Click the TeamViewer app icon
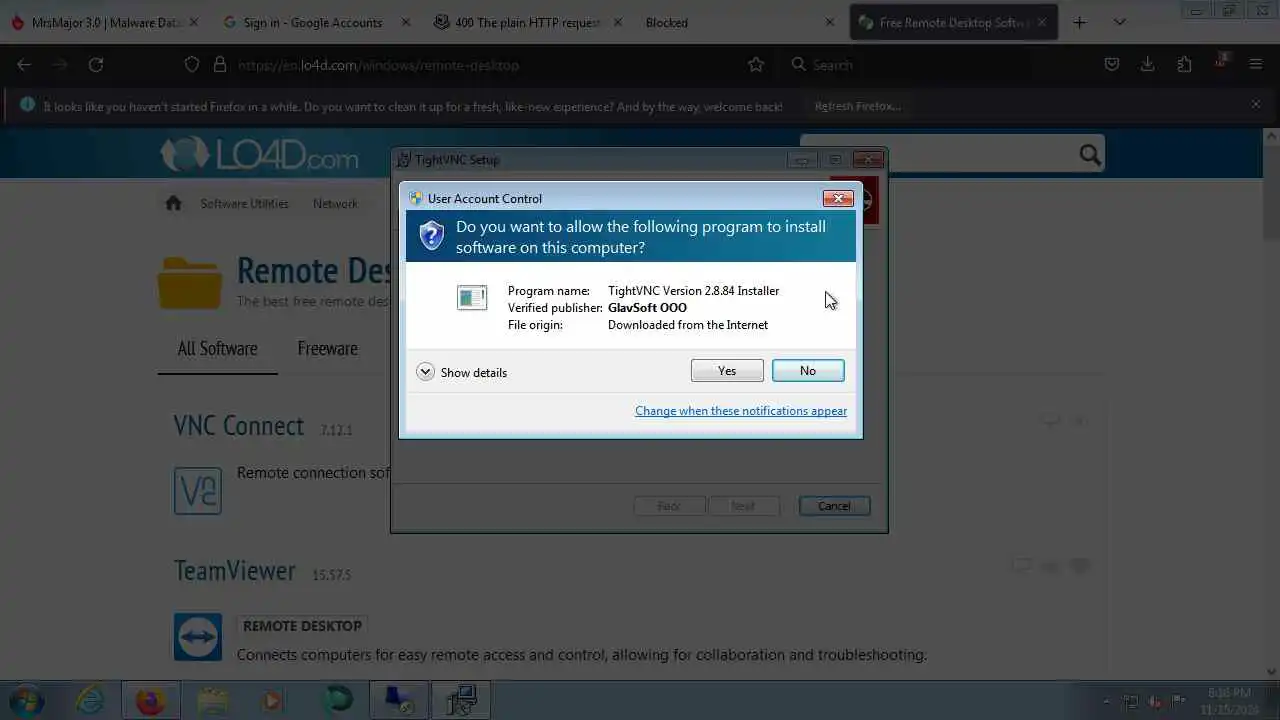 pyautogui.click(x=198, y=637)
